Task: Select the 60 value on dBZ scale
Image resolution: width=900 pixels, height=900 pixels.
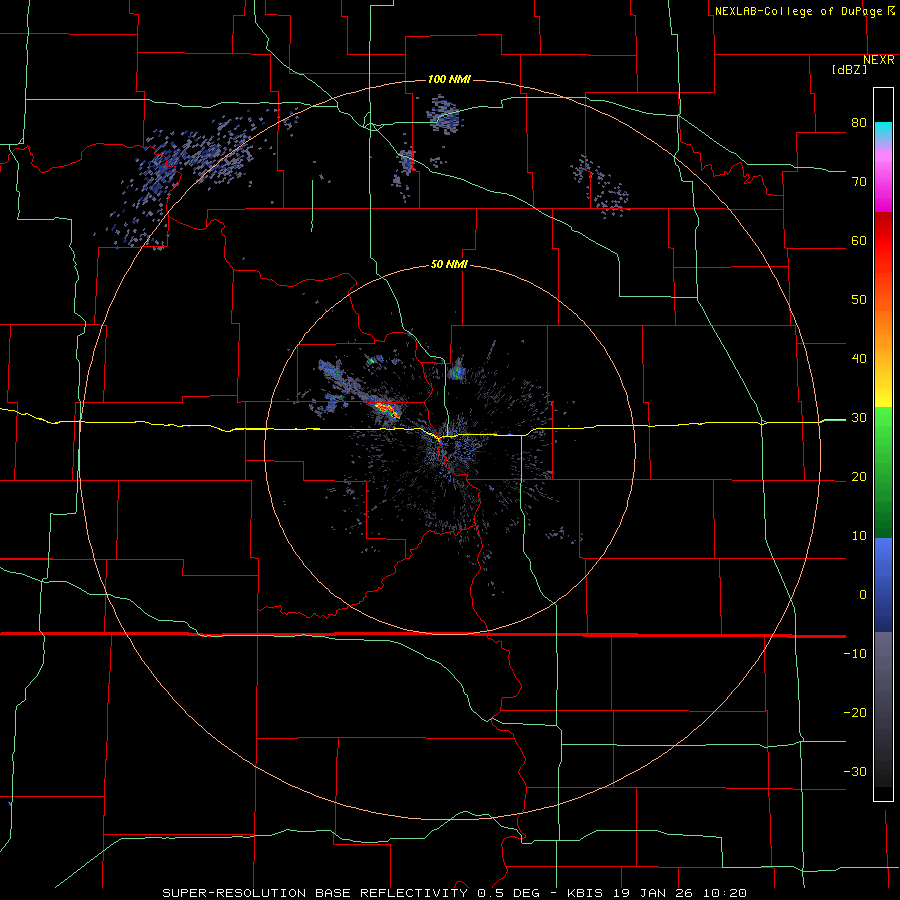Action: pyautogui.click(x=859, y=240)
